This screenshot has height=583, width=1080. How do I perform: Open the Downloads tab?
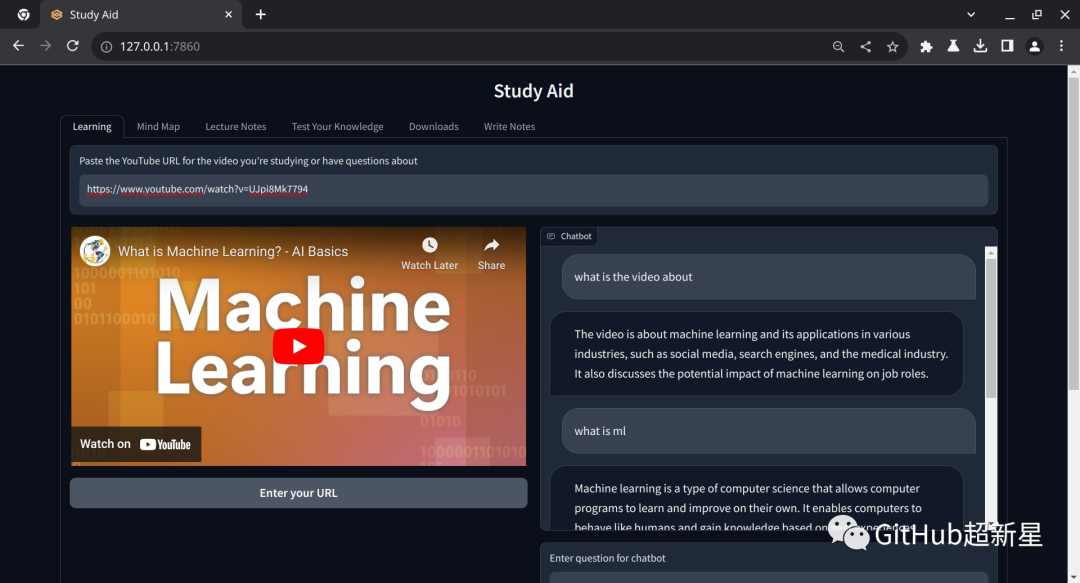click(434, 127)
